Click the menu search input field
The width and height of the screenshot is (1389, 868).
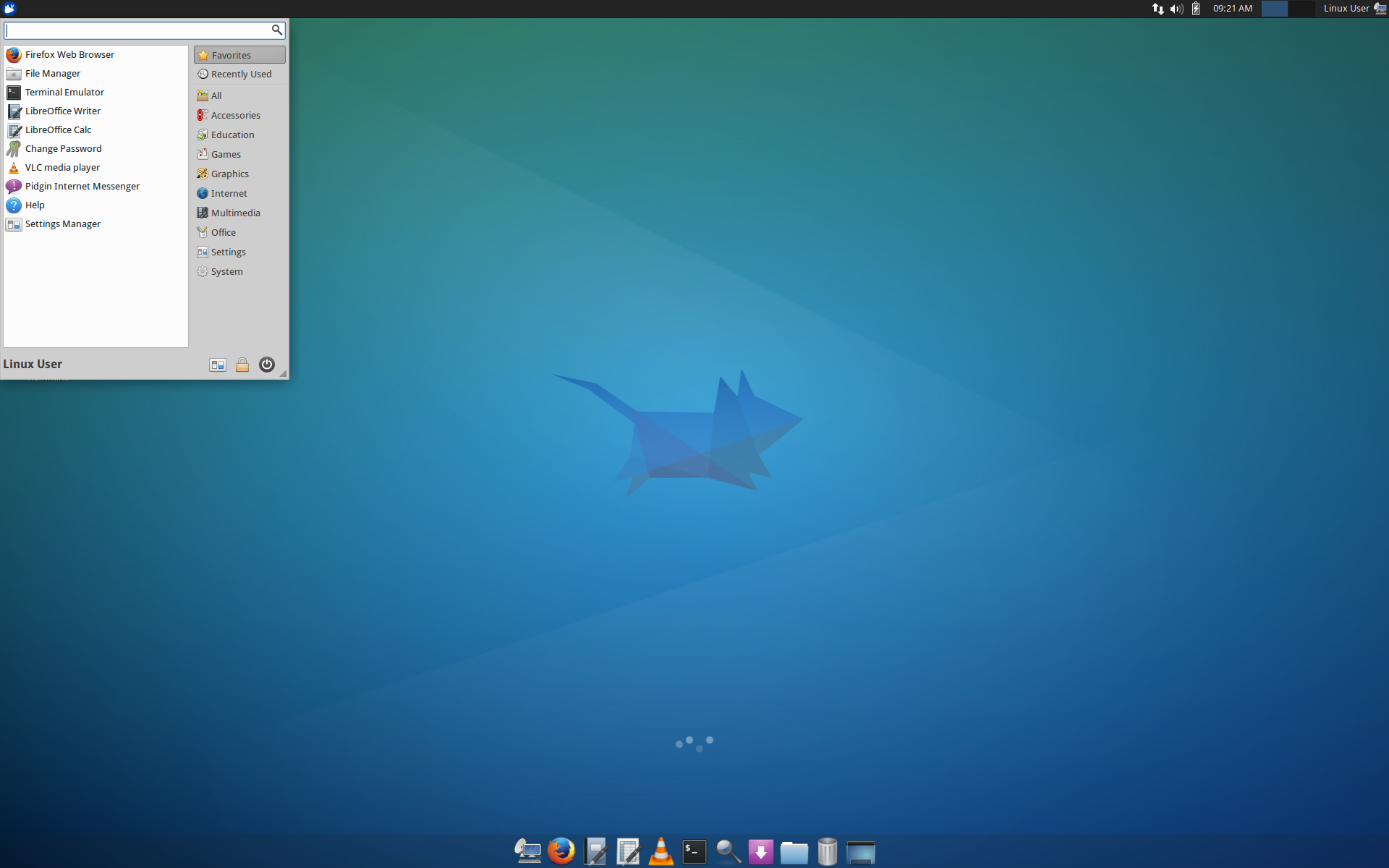tap(137, 30)
